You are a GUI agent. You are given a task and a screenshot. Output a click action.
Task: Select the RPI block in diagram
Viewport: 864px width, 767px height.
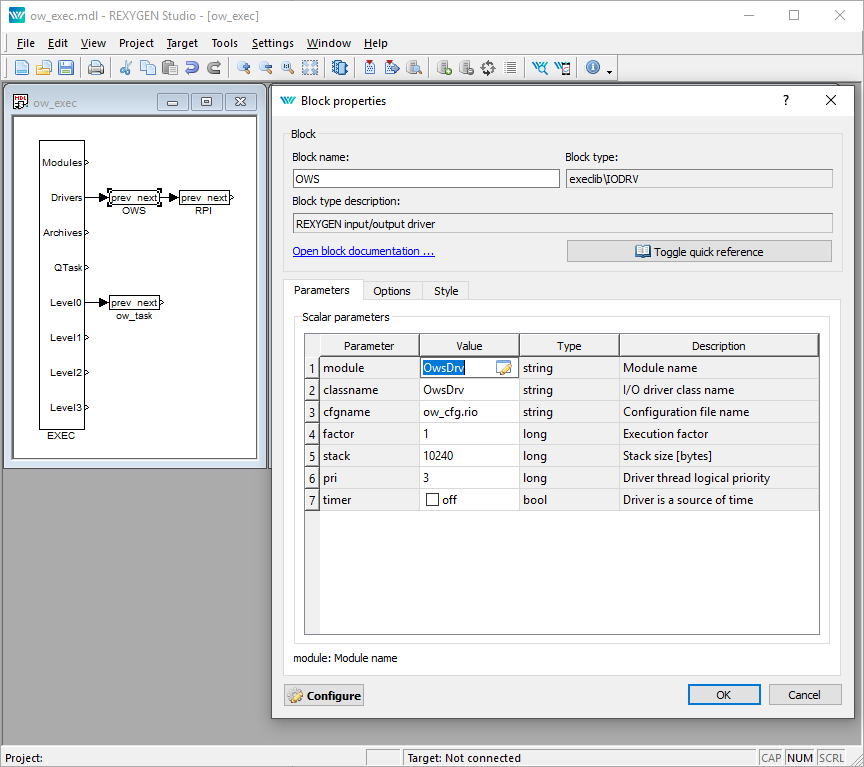pos(204,197)
